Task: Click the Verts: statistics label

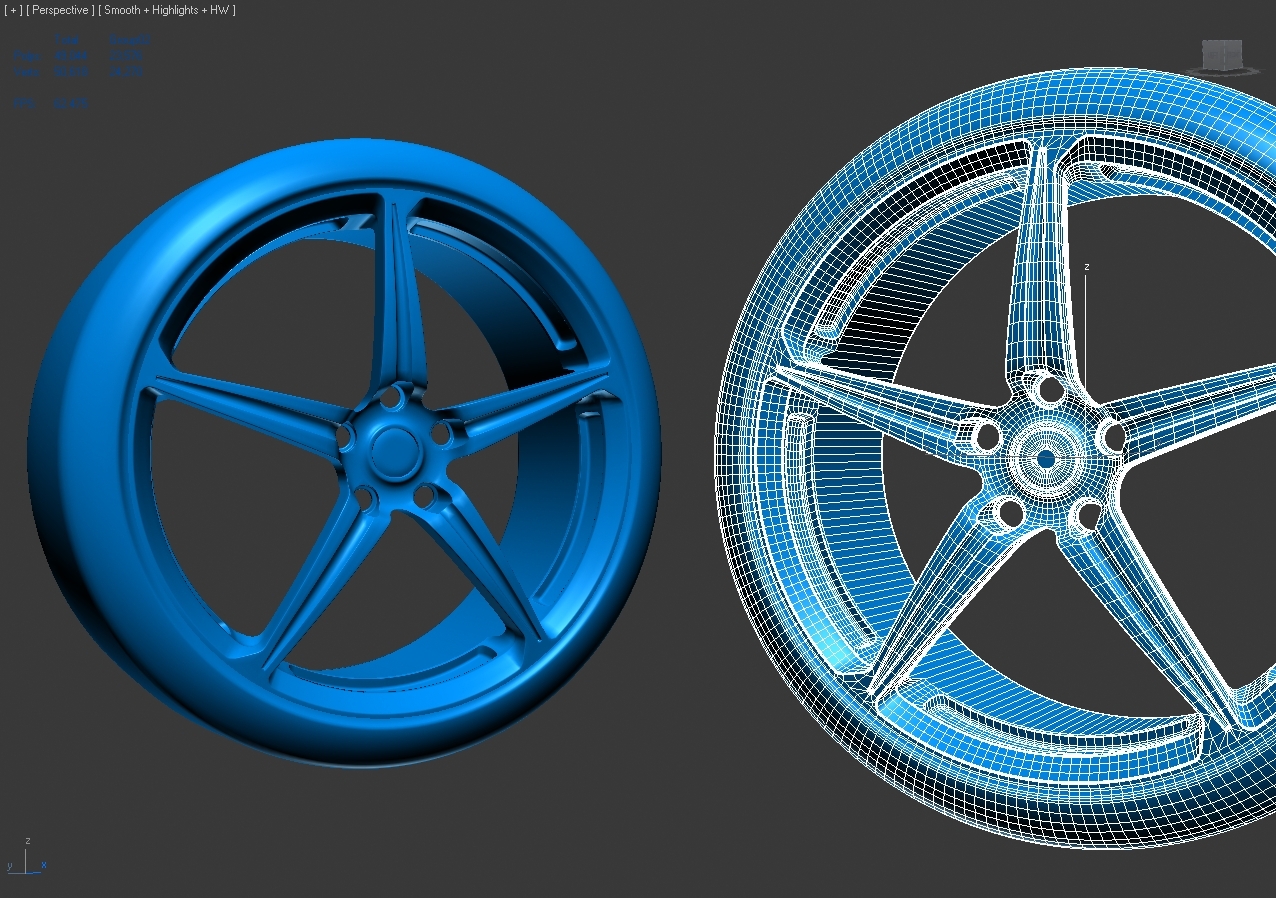Action: point(27,72)
